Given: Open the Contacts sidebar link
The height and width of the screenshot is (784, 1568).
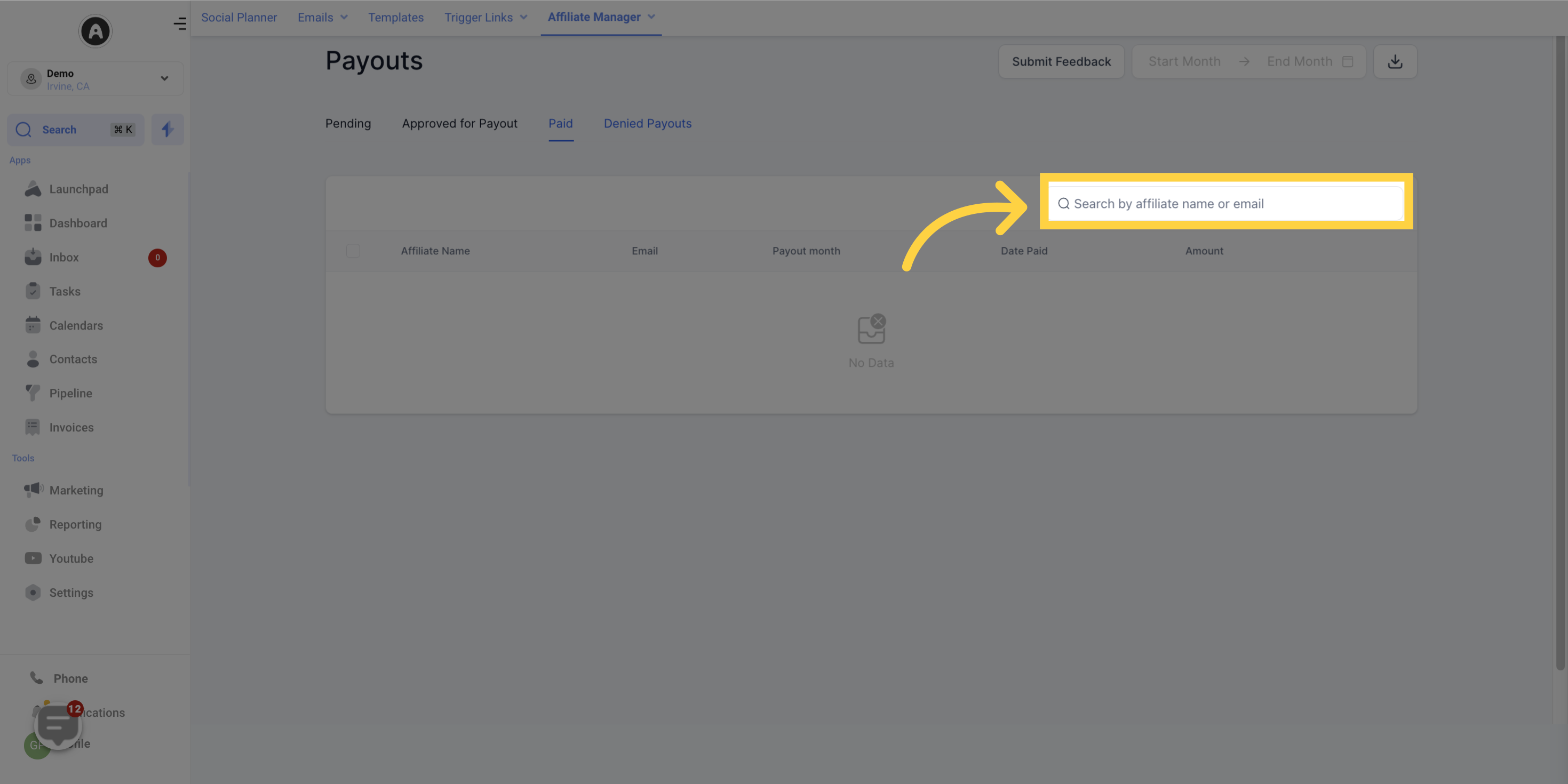Looking at the screenshot, I should click(73, 359).
